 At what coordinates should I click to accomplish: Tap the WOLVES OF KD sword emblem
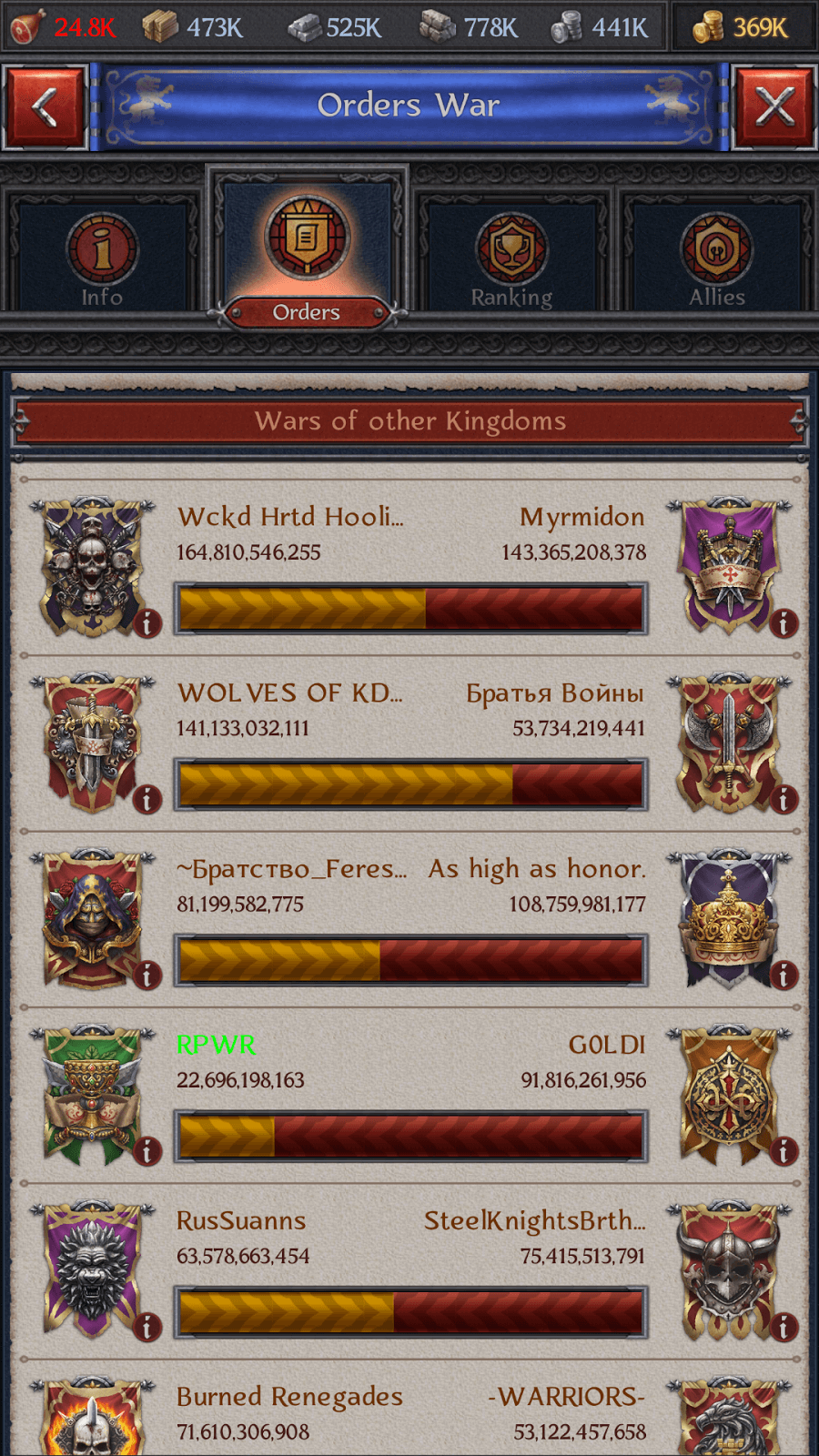click(x=92, y=743)
